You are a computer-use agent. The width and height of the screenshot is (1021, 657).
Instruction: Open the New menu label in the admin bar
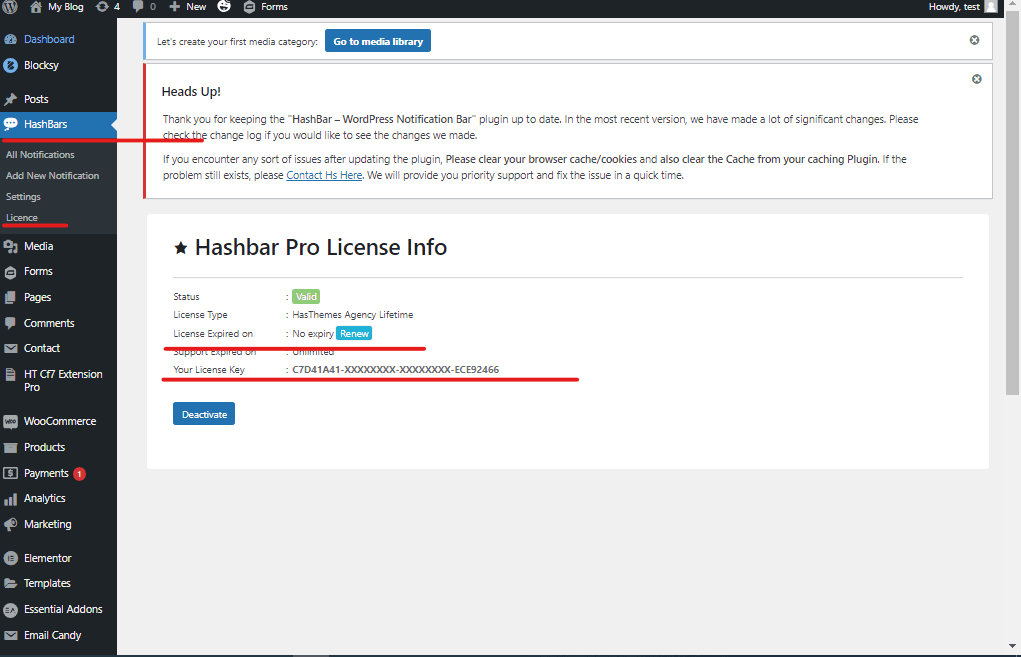tap(196, 7)
